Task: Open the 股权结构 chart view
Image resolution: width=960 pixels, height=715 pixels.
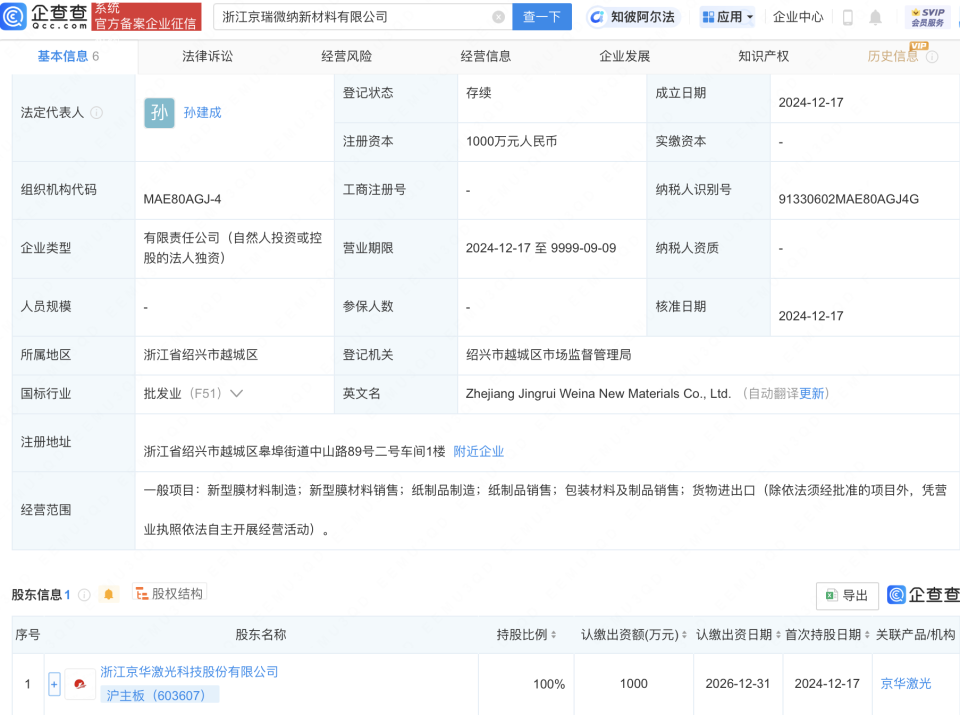Action: pos(166,594)
